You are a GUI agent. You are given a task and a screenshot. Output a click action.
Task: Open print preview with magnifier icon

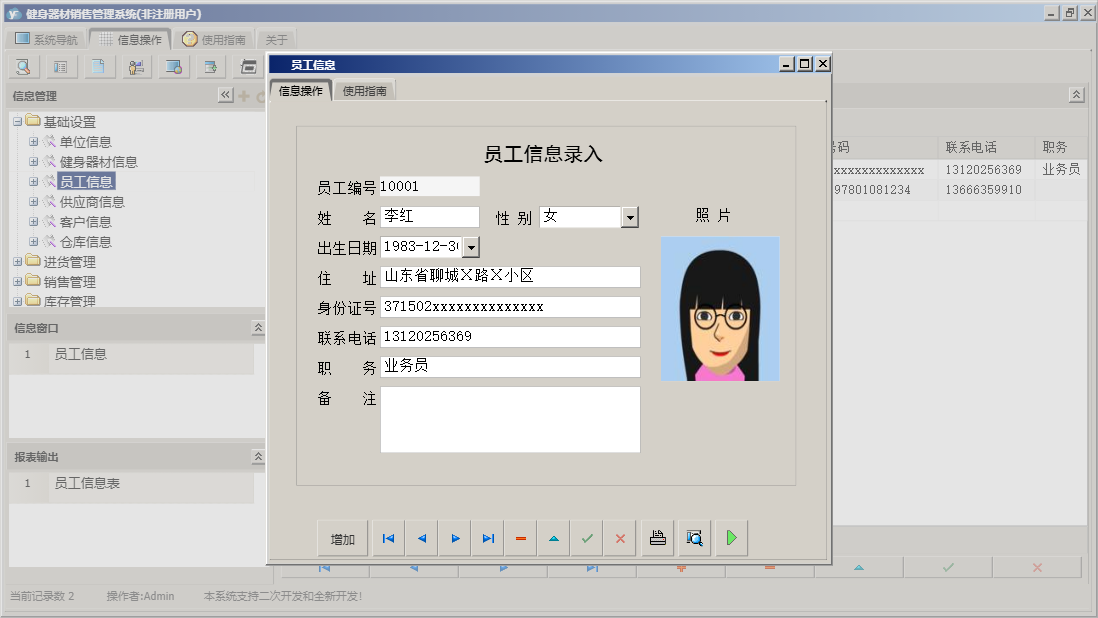[695, 538]
